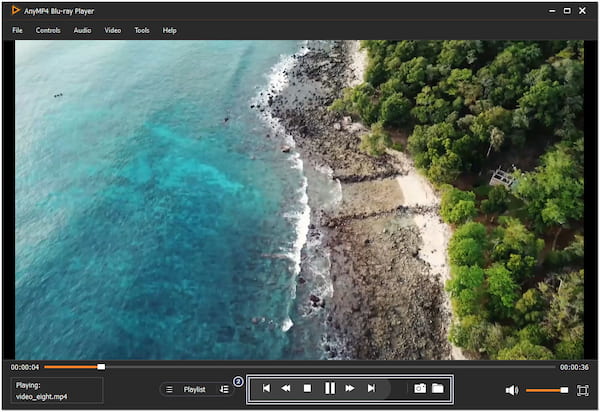Mute audio with the speaker icon

(x=512, y=390)
